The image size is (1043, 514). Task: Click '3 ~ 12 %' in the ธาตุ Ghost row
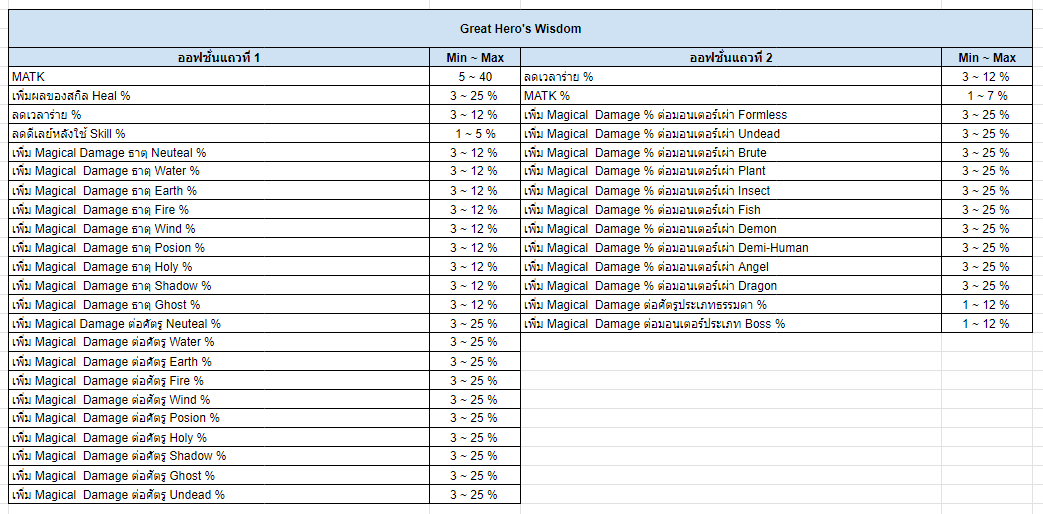[475, 305]
